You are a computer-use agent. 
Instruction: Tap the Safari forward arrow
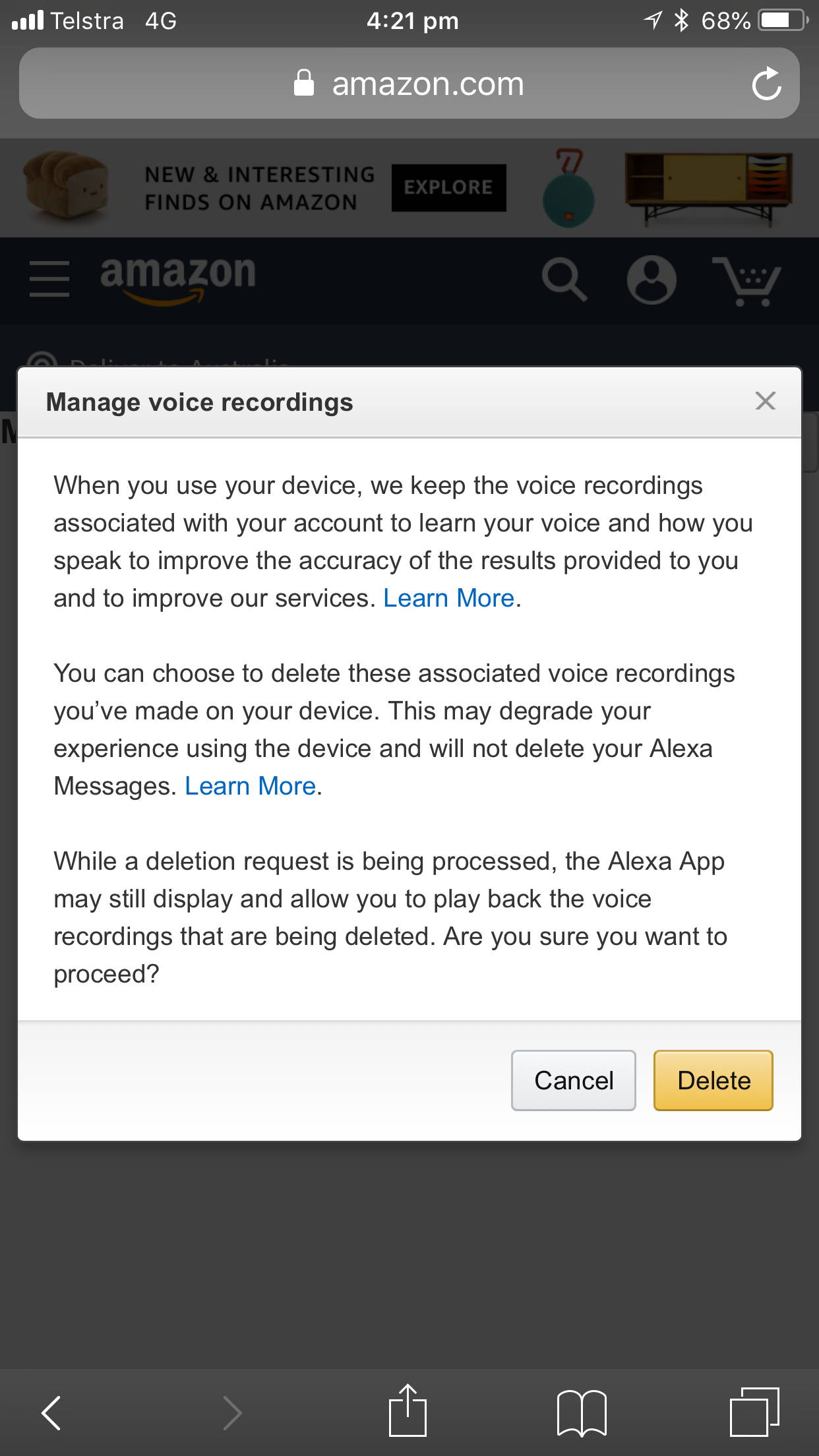tap(232, 1412)
